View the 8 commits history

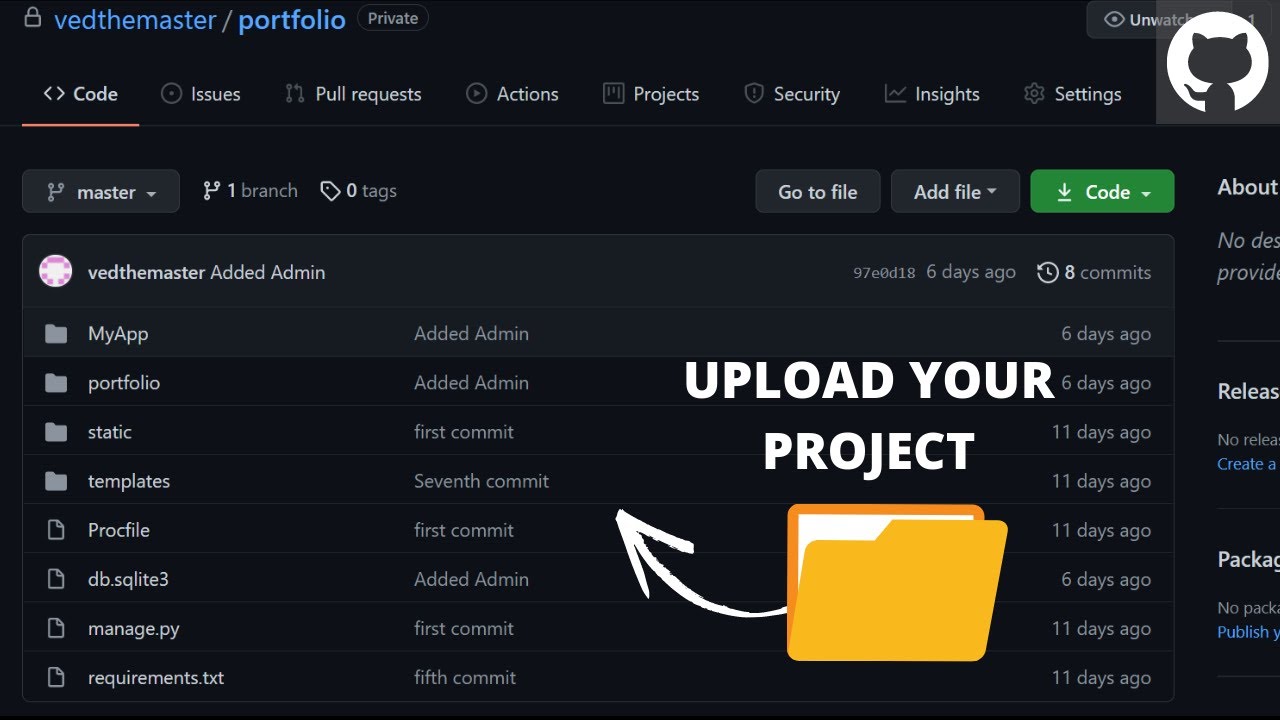click(x=1094, y=272)
